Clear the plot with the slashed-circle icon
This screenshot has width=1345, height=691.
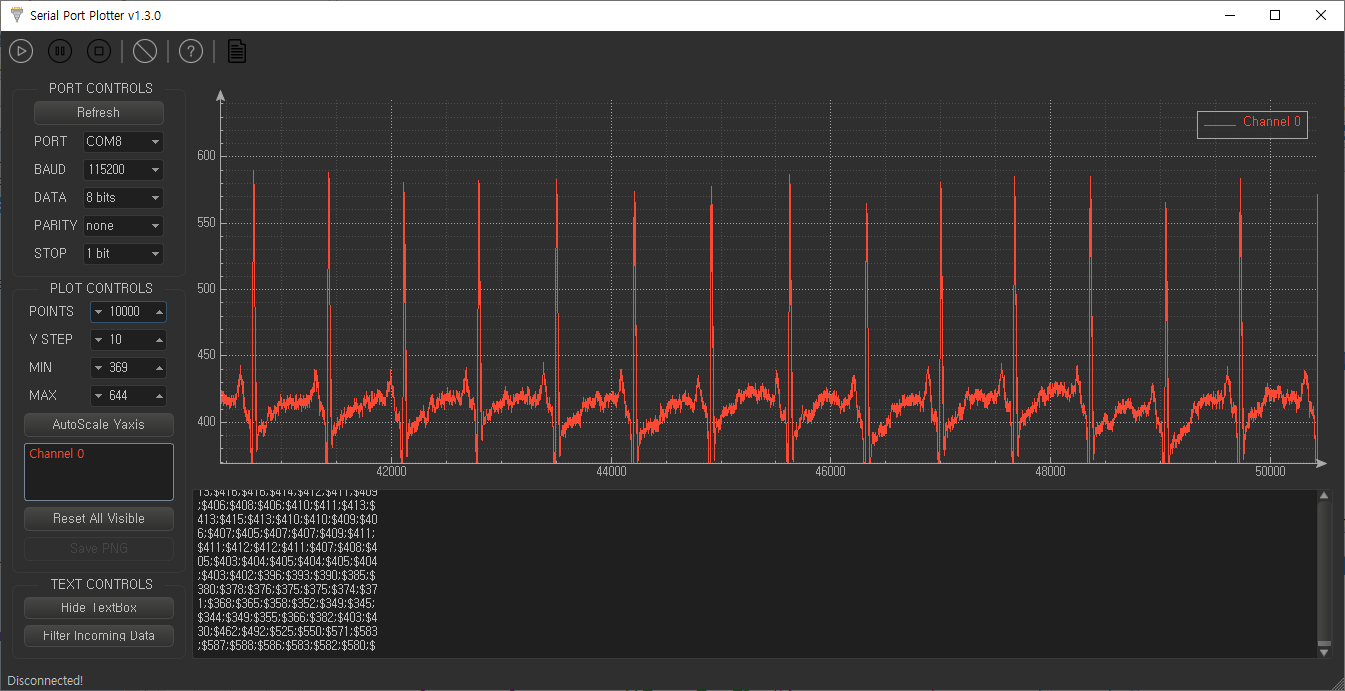pyautogui.click(x=145, y=51)
